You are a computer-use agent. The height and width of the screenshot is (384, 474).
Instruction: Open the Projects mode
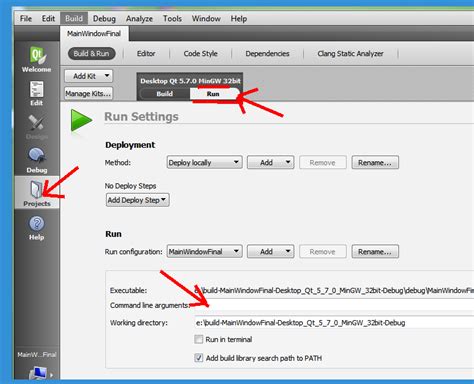pos(37,193)
